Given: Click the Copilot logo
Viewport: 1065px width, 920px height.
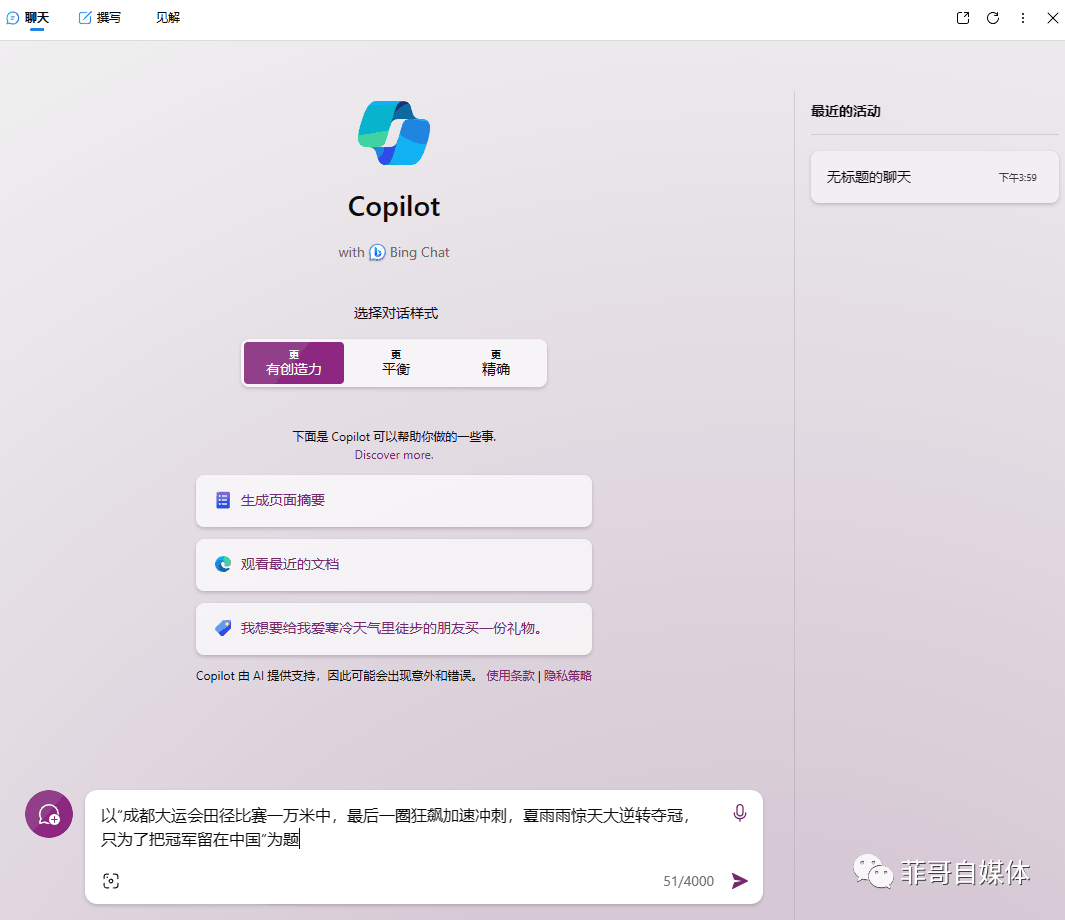Looking at the screenshot, I should click(394, 133).
